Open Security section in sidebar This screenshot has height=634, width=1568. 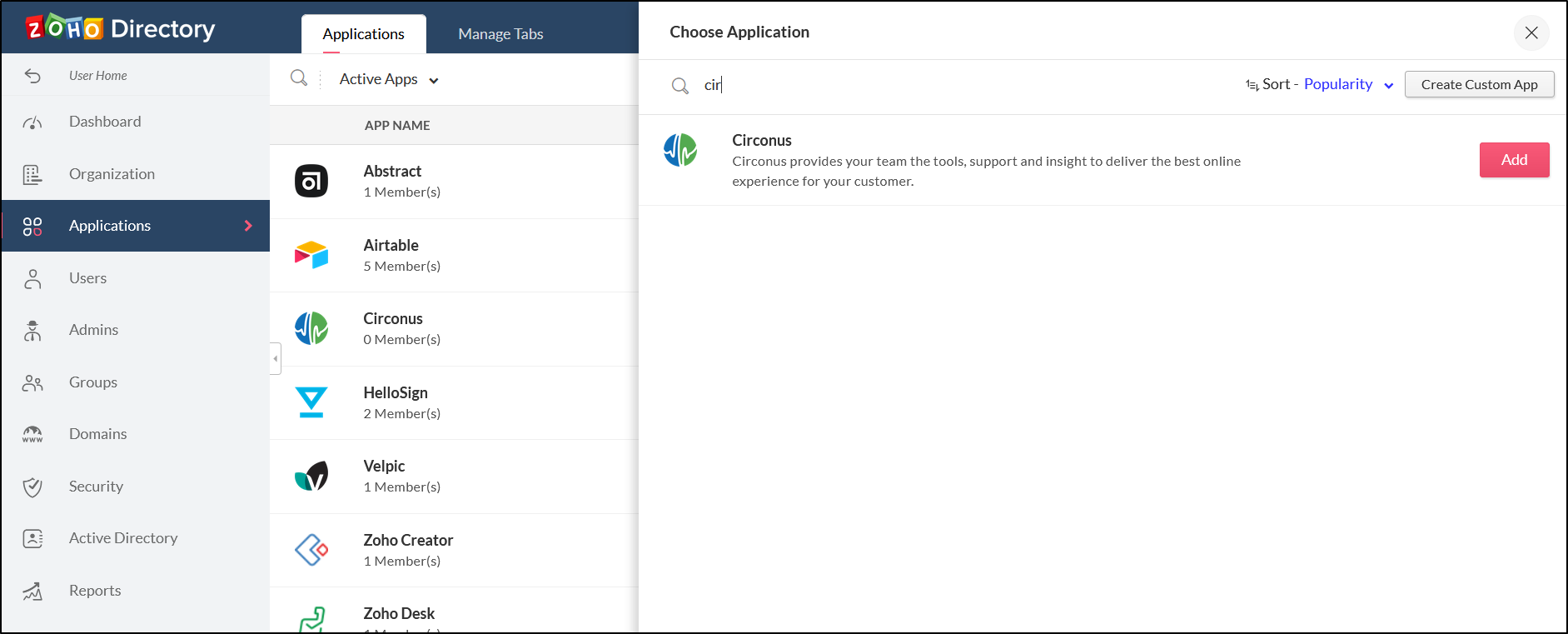(x=136, y=487)
